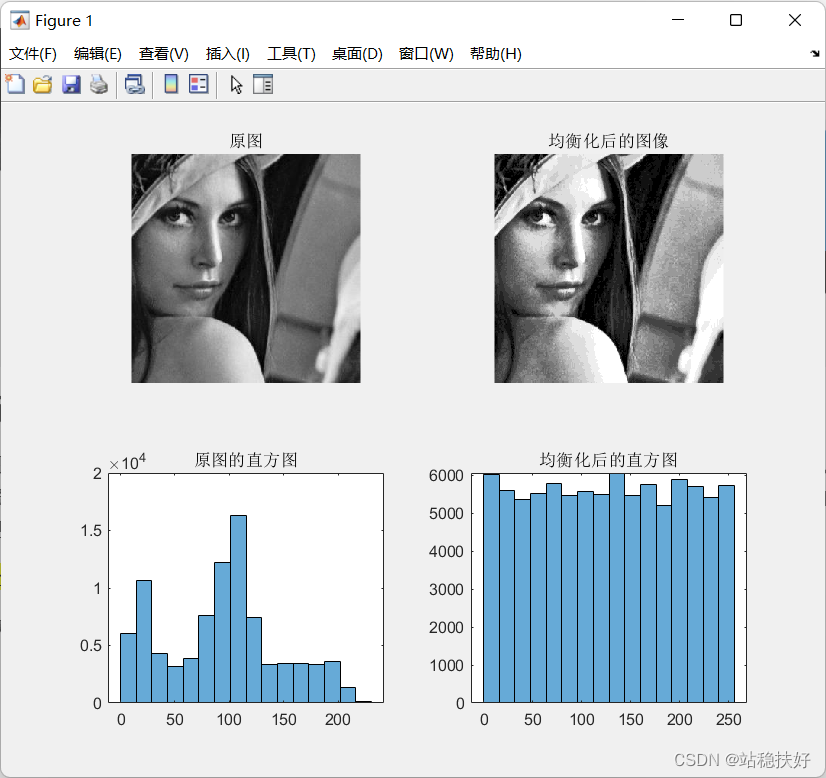
Task: Maximize the Figure 1 window
Action: pyautogui.click(x=736, y=20)
